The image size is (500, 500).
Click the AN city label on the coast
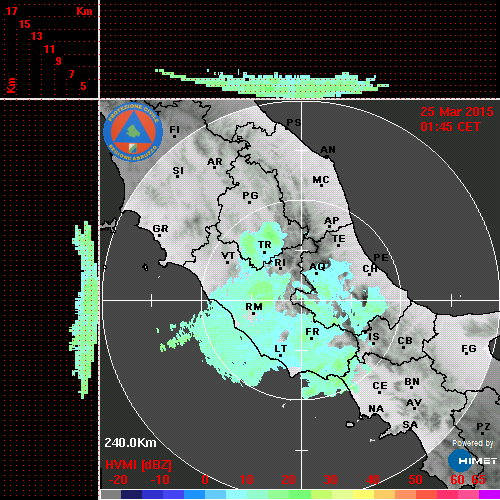click(328, 150)
